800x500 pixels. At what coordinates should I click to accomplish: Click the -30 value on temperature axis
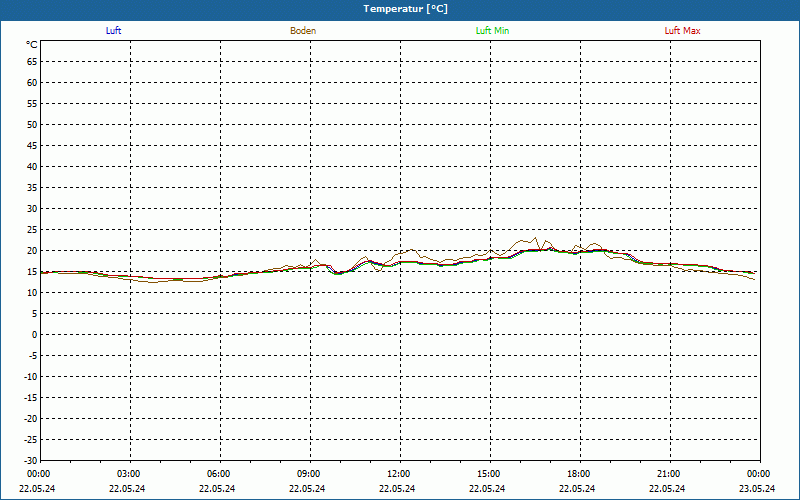(x=31, y=460)
